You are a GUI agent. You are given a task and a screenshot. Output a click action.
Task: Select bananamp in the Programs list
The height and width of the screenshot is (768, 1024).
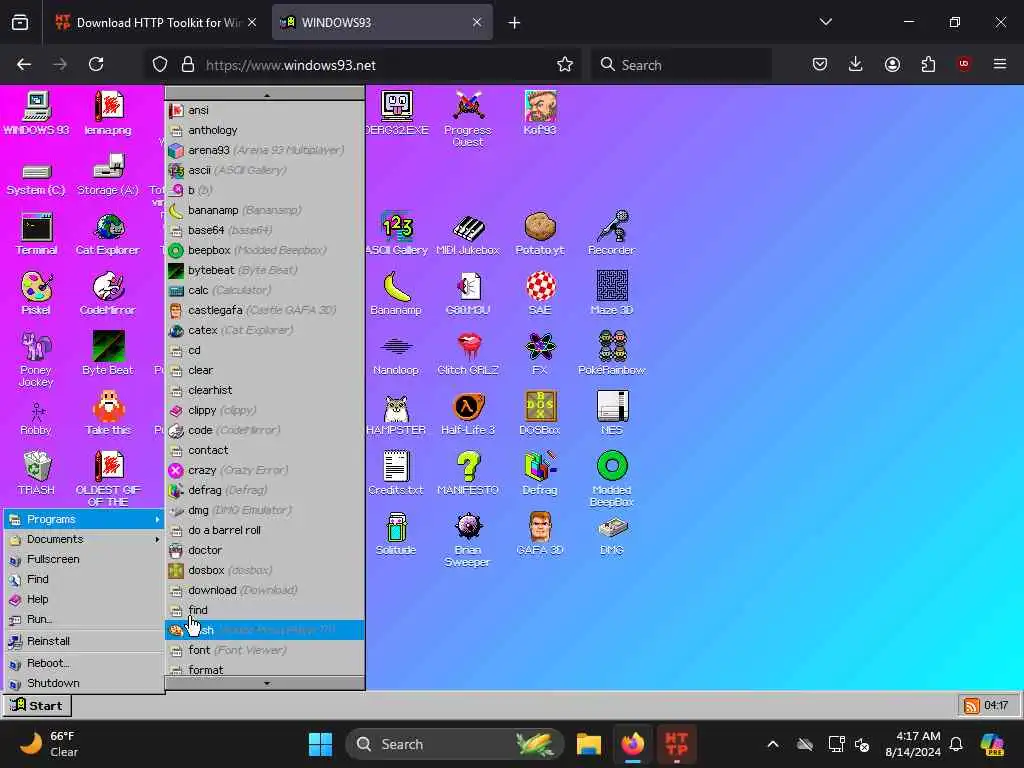pos(265,210)
